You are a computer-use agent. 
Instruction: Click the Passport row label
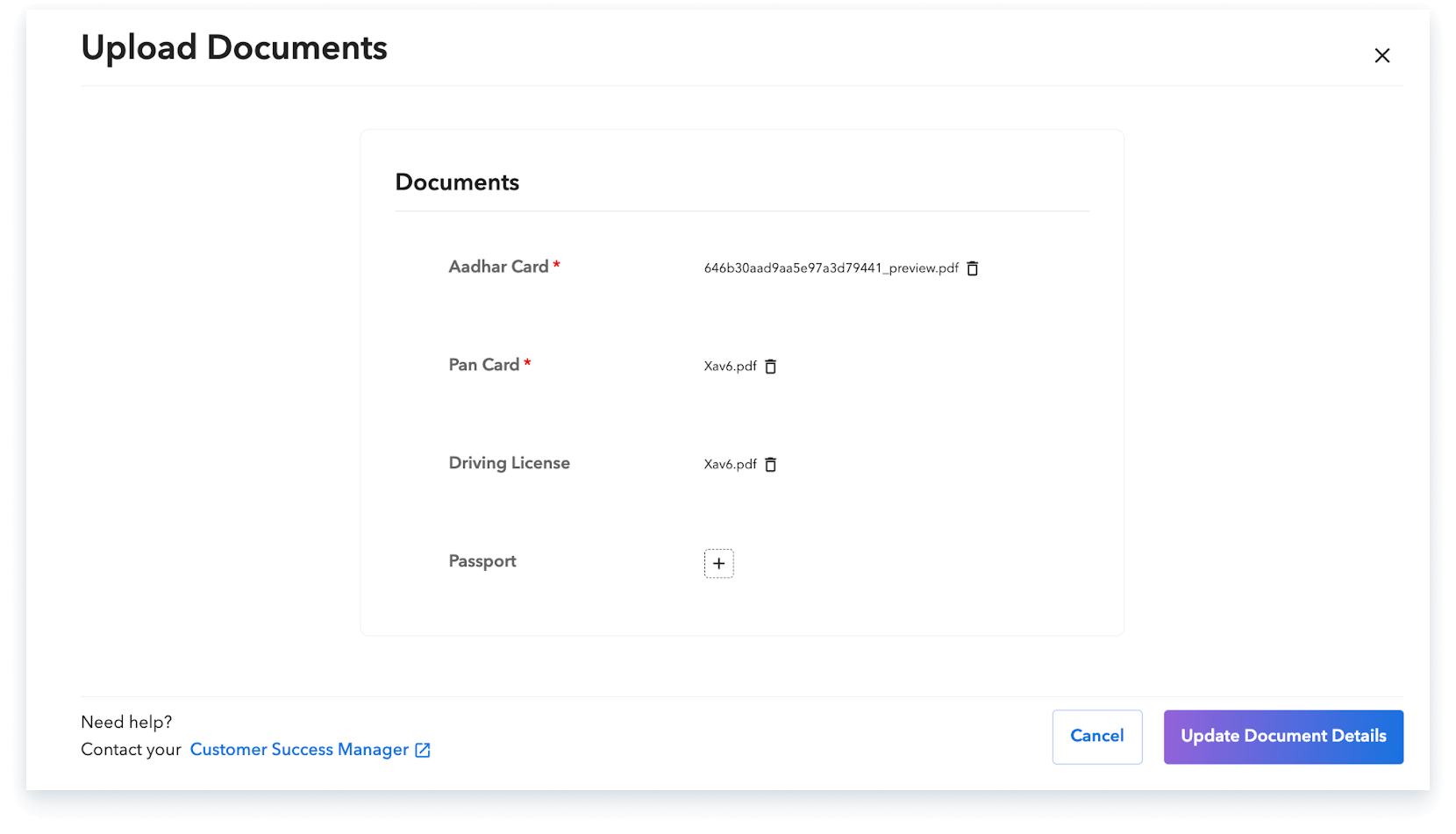coord(482,561)
